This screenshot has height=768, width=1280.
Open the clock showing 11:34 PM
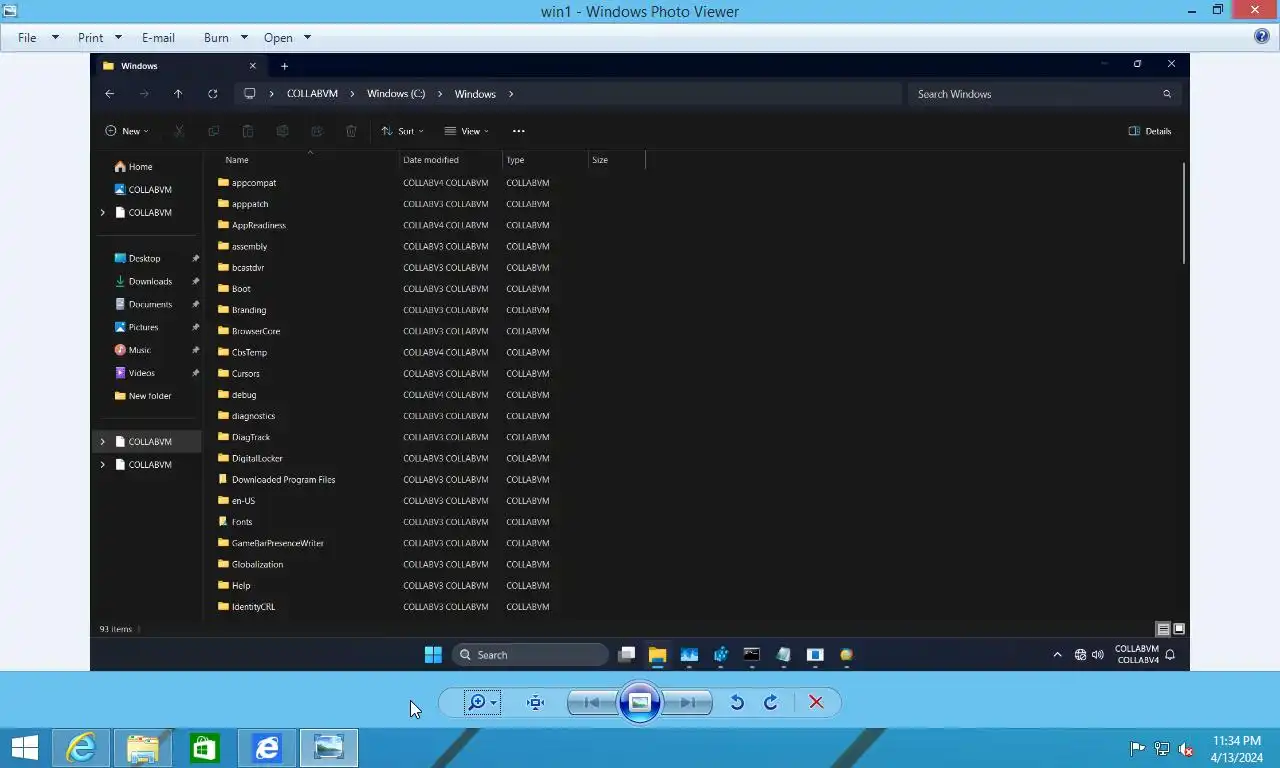tap(1236, 748)
